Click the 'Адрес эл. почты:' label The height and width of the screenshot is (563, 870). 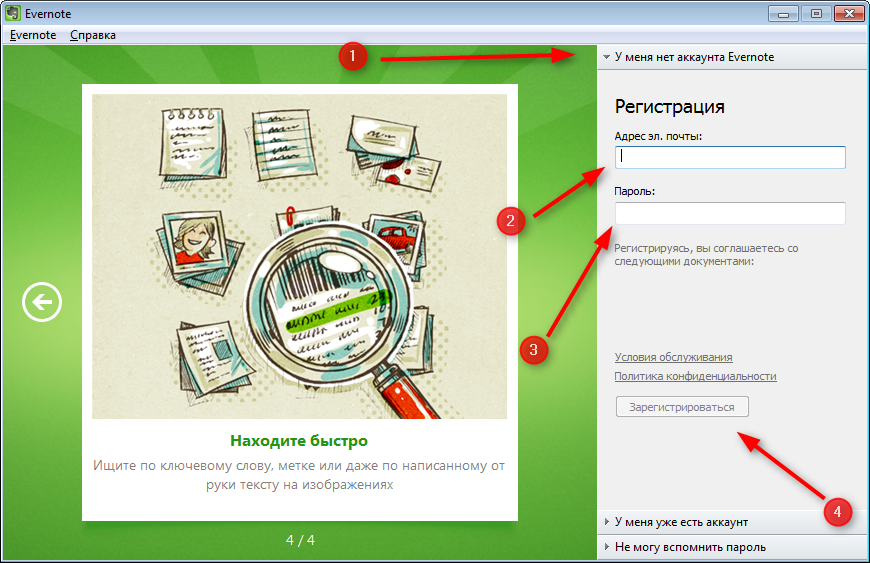[658, 136]
